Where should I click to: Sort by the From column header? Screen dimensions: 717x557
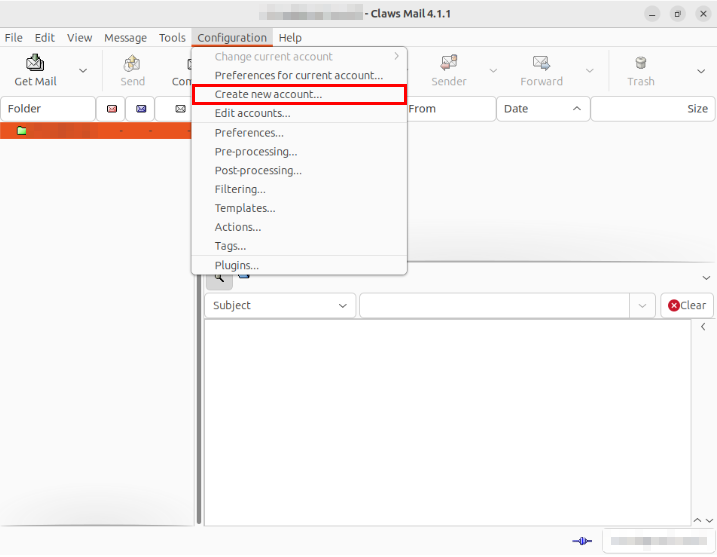pos(451,109)
